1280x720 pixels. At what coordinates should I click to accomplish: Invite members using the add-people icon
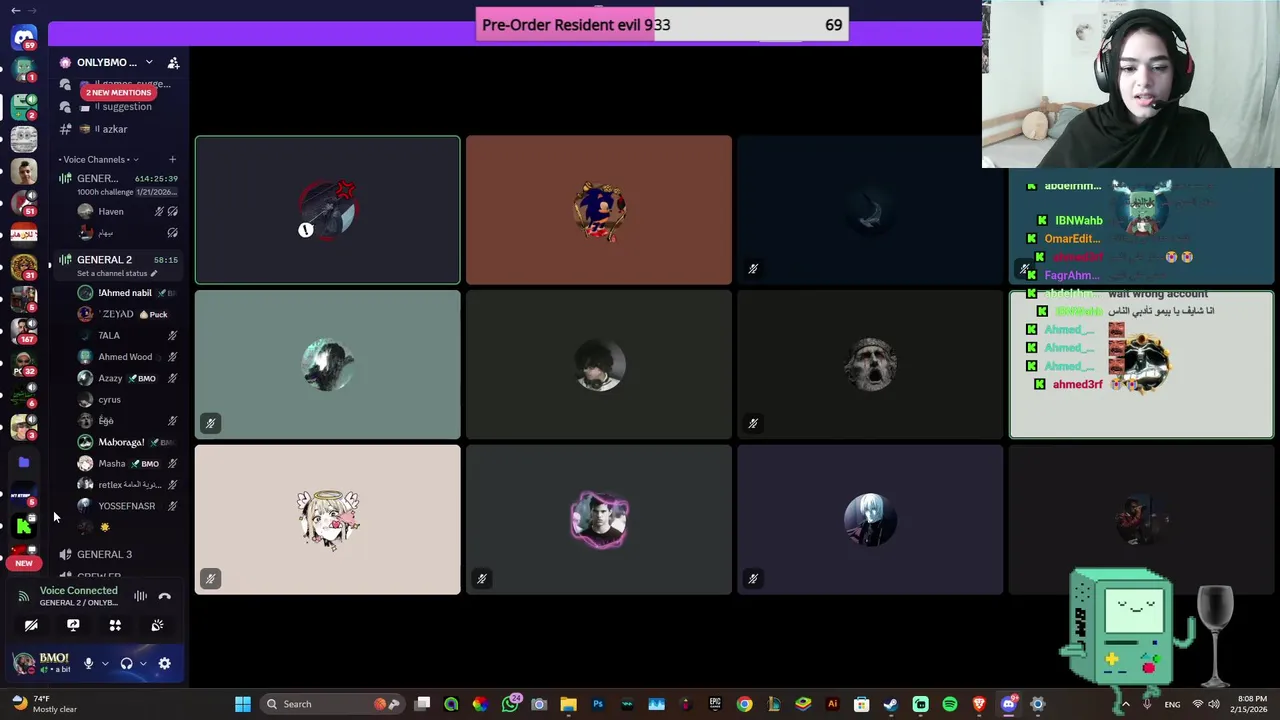click(173, 63)
